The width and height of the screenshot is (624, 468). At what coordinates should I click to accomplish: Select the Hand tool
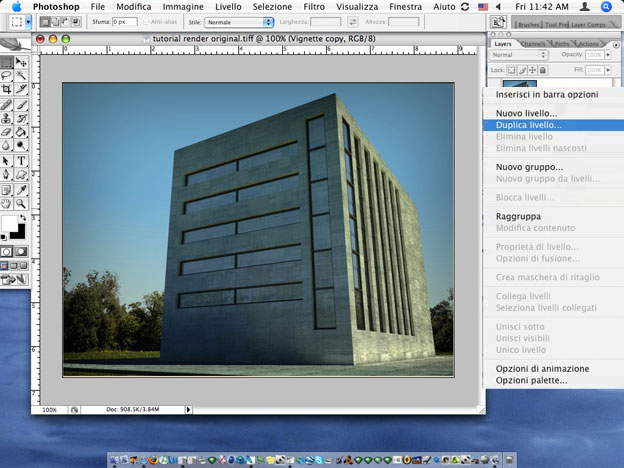[7, 202]
